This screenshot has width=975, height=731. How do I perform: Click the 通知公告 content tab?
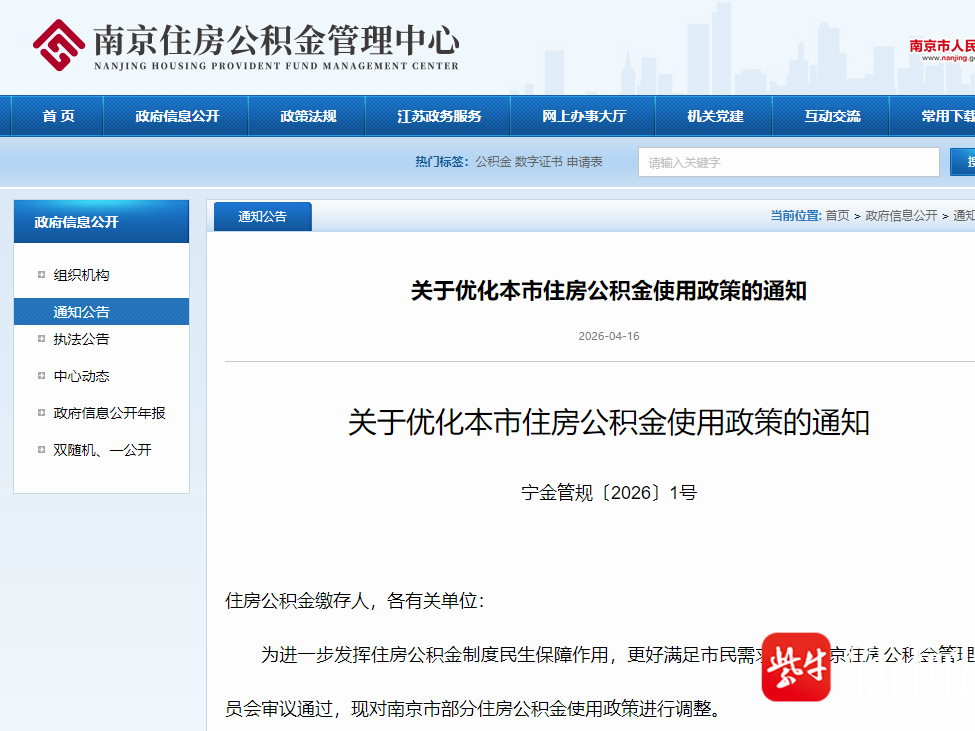pyautogui.click(x=262, y=216)
